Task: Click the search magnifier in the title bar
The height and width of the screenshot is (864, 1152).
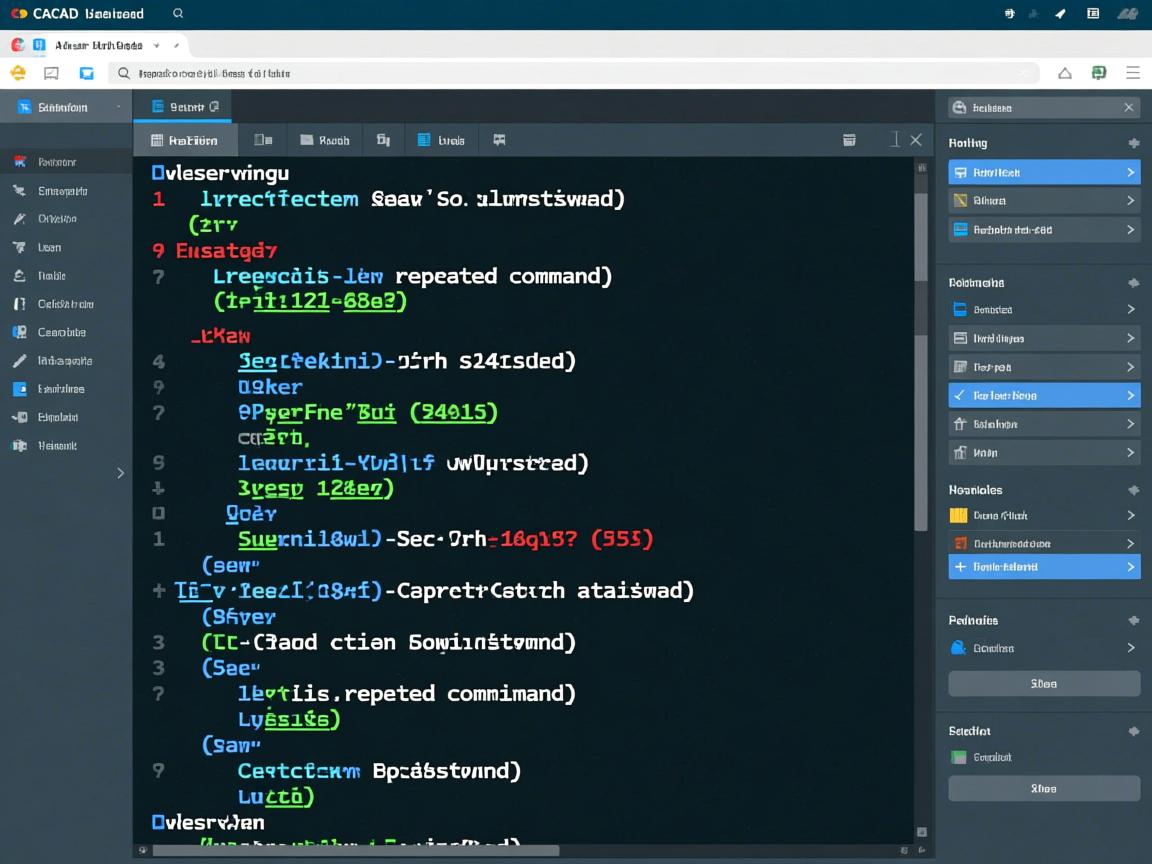Action: (x=178, y=14)
